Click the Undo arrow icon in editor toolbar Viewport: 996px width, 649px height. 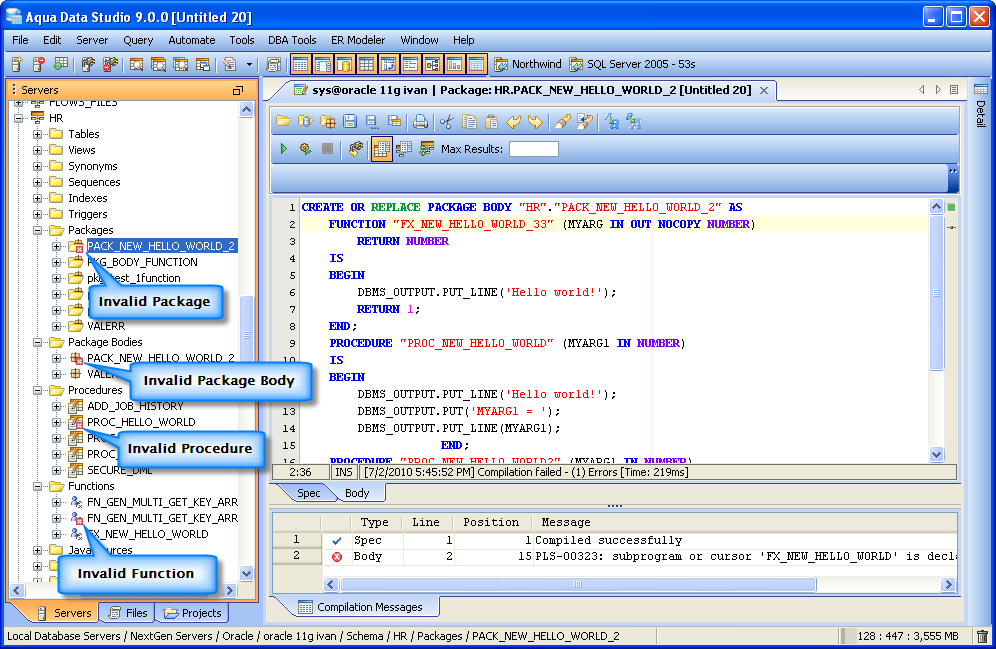[x=514, y=122]
